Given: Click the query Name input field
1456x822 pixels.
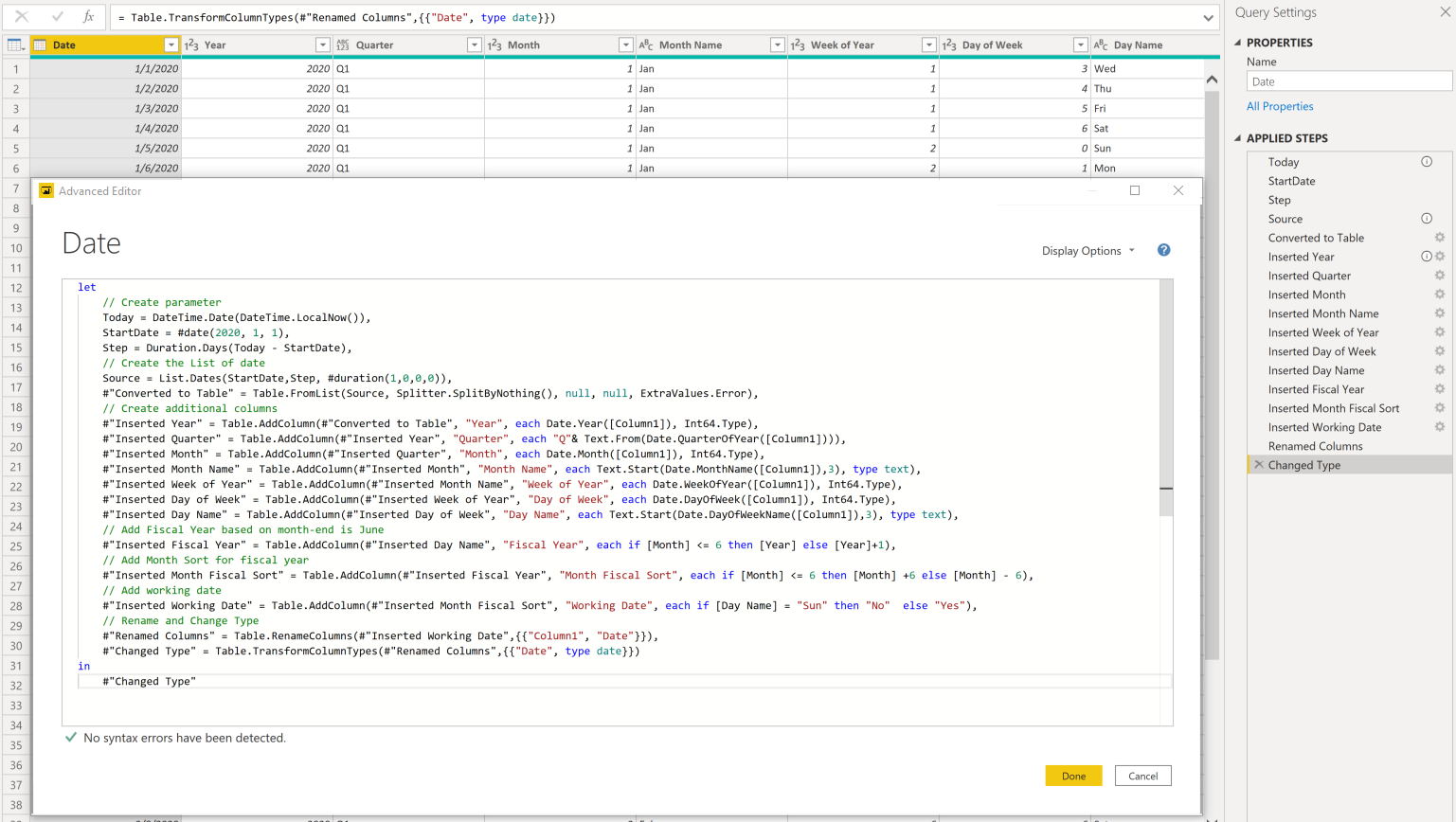Looking at the screenshot, I should click(x=1349, y=81).
